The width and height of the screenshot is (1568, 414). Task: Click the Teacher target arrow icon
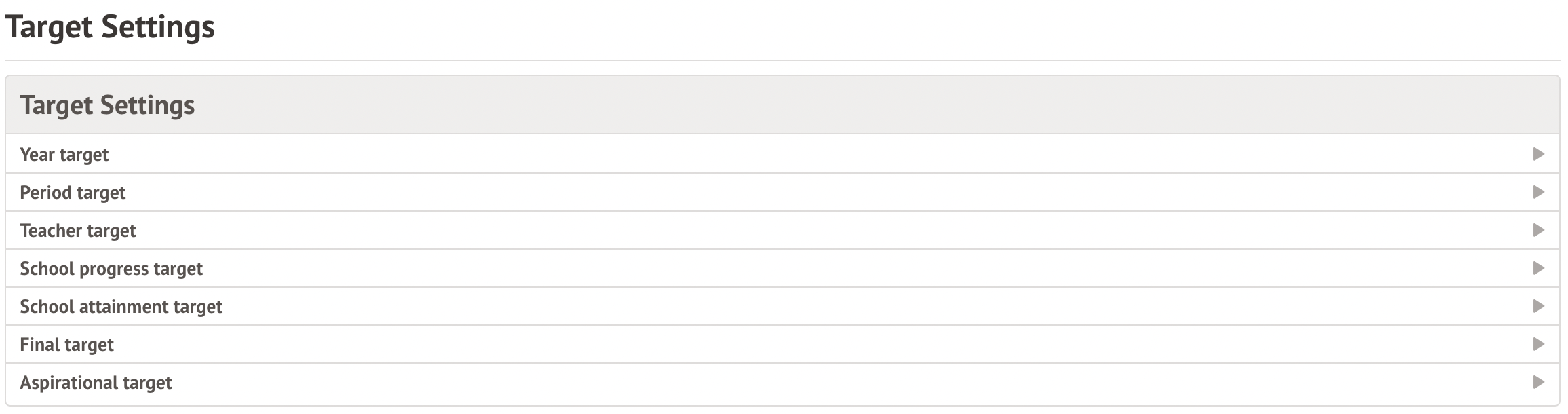pyautogui.click(x=1538, y=230)
